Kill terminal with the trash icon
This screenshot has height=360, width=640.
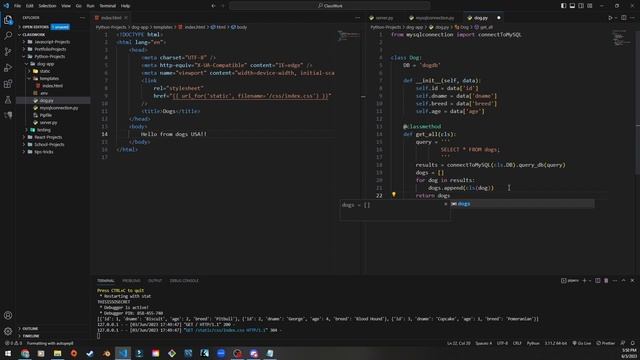pos(606,280)
